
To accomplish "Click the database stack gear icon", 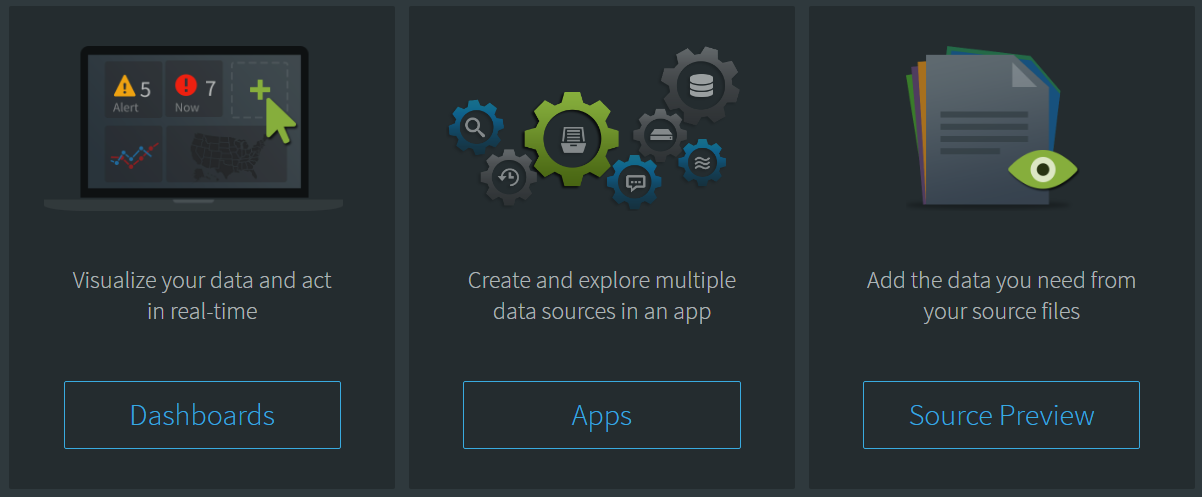I will [x=701, y=85].
